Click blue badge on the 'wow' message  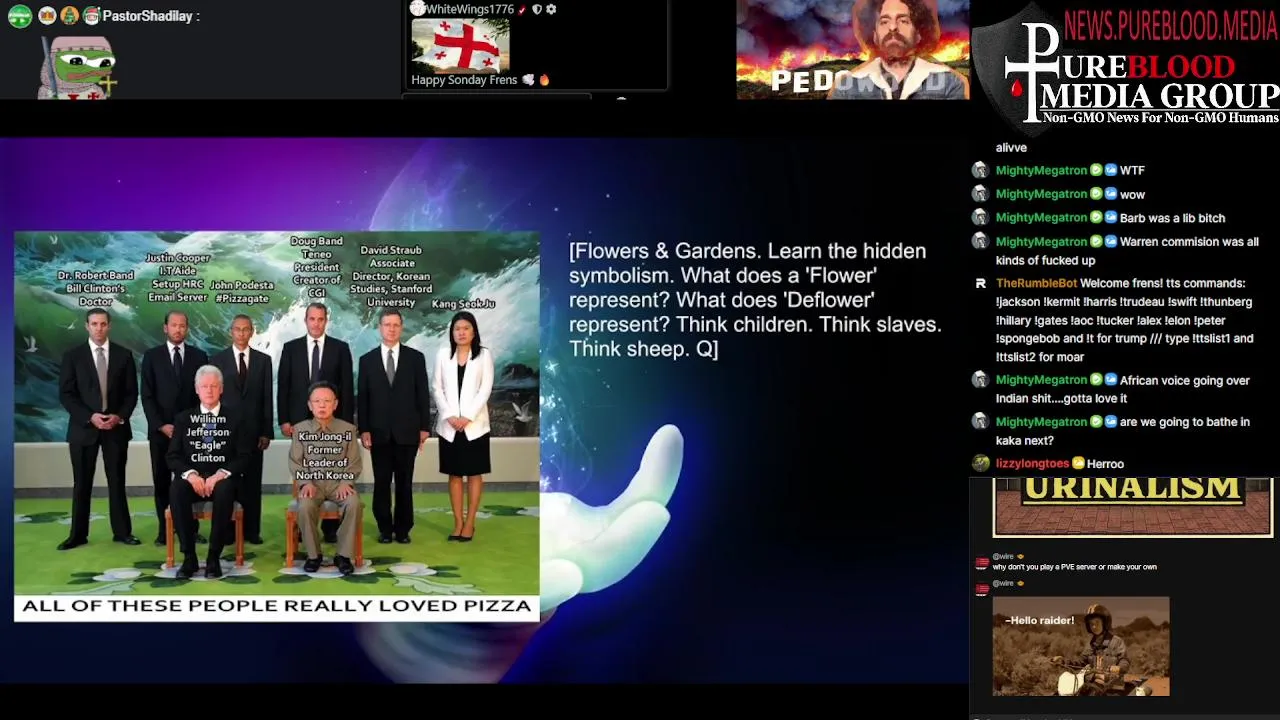(1111, 194)
